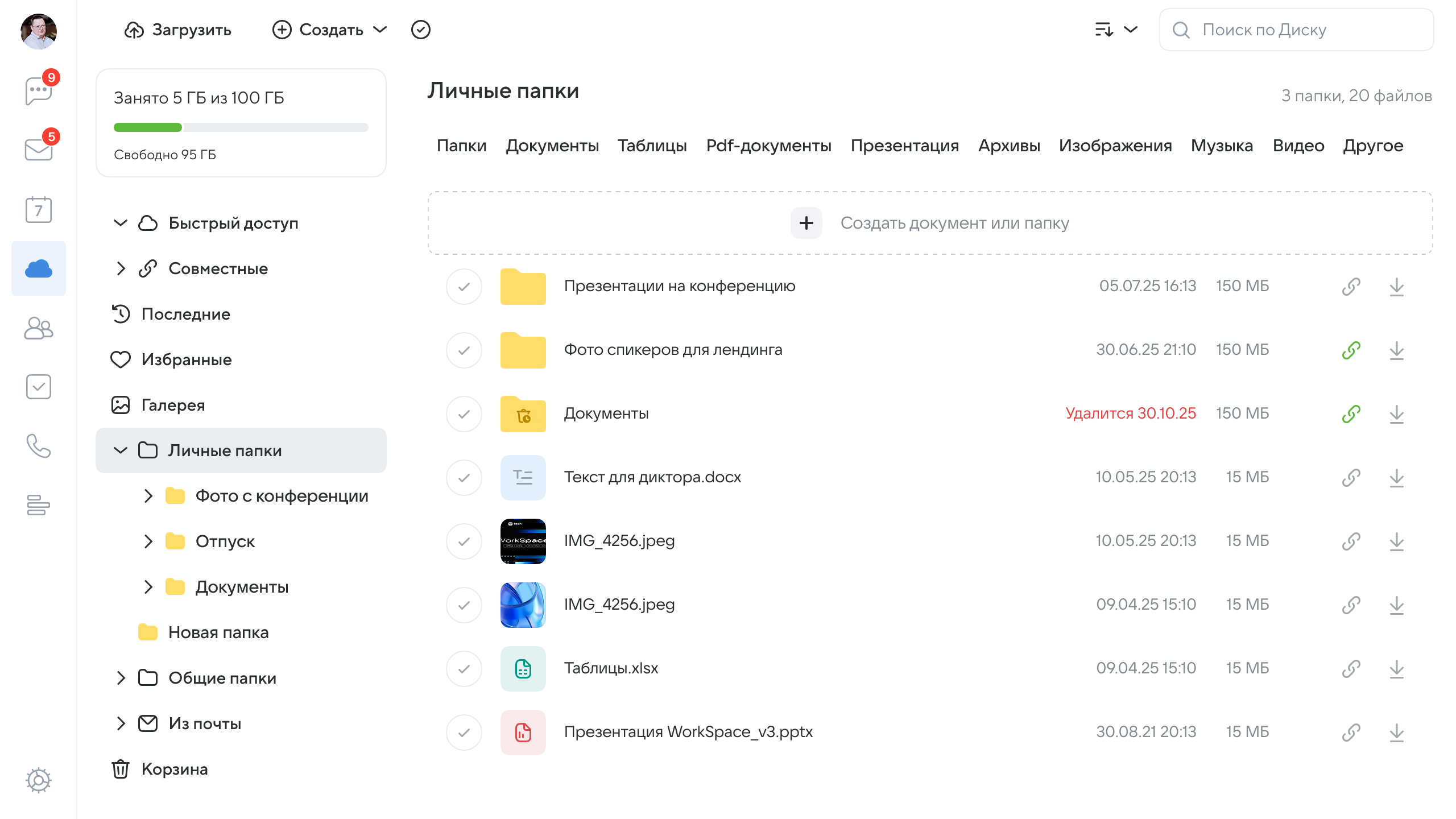
Task: Select checkbox for Презентации на конференцию folder
Action: pos(464,286)
